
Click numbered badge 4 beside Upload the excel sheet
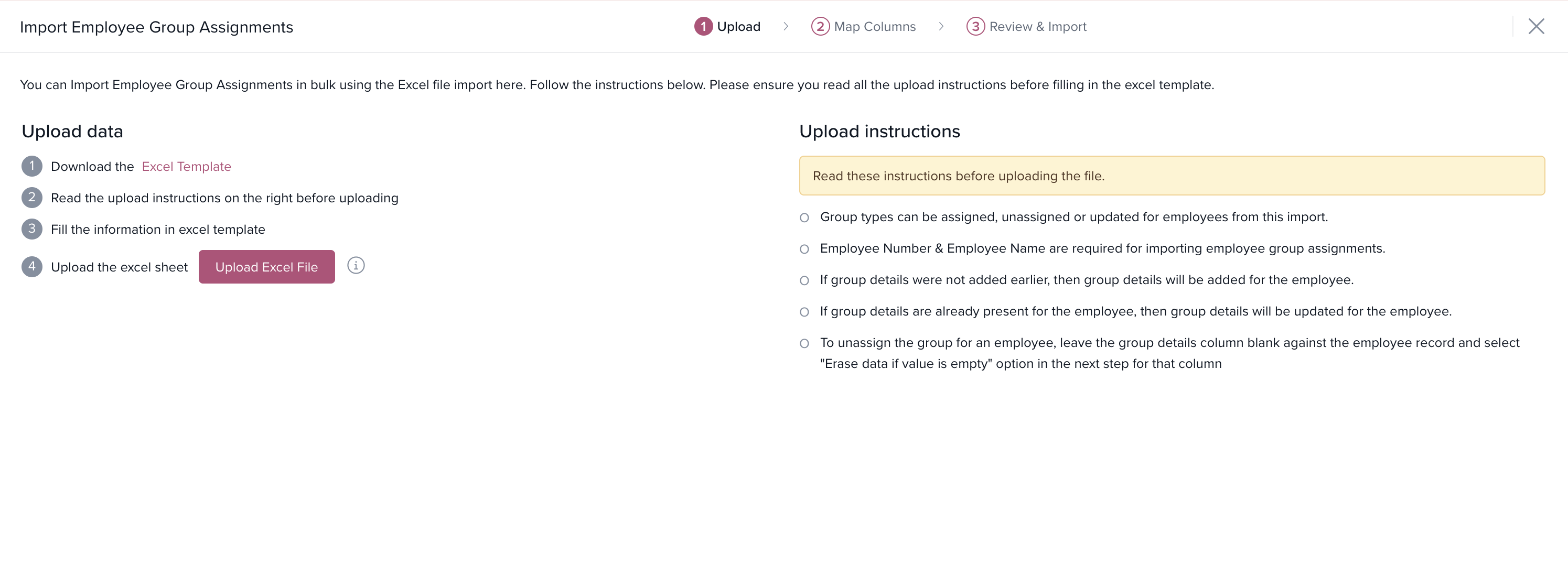click(31, 266)
